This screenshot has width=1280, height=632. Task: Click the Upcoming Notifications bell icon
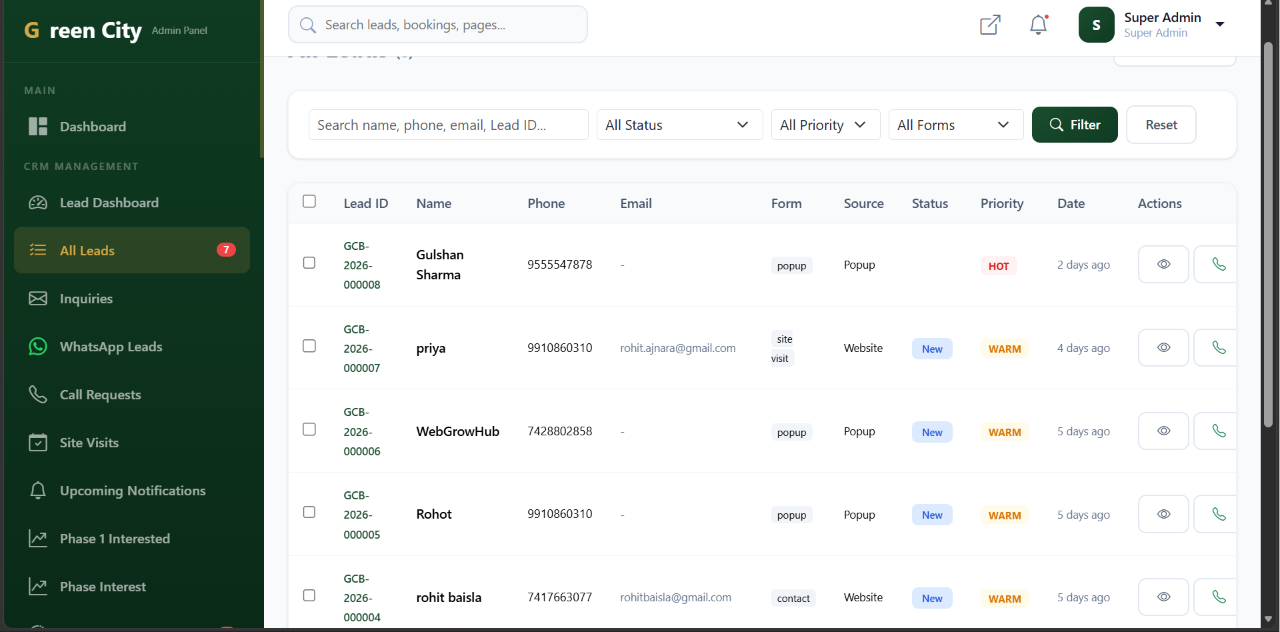(38, 490)
